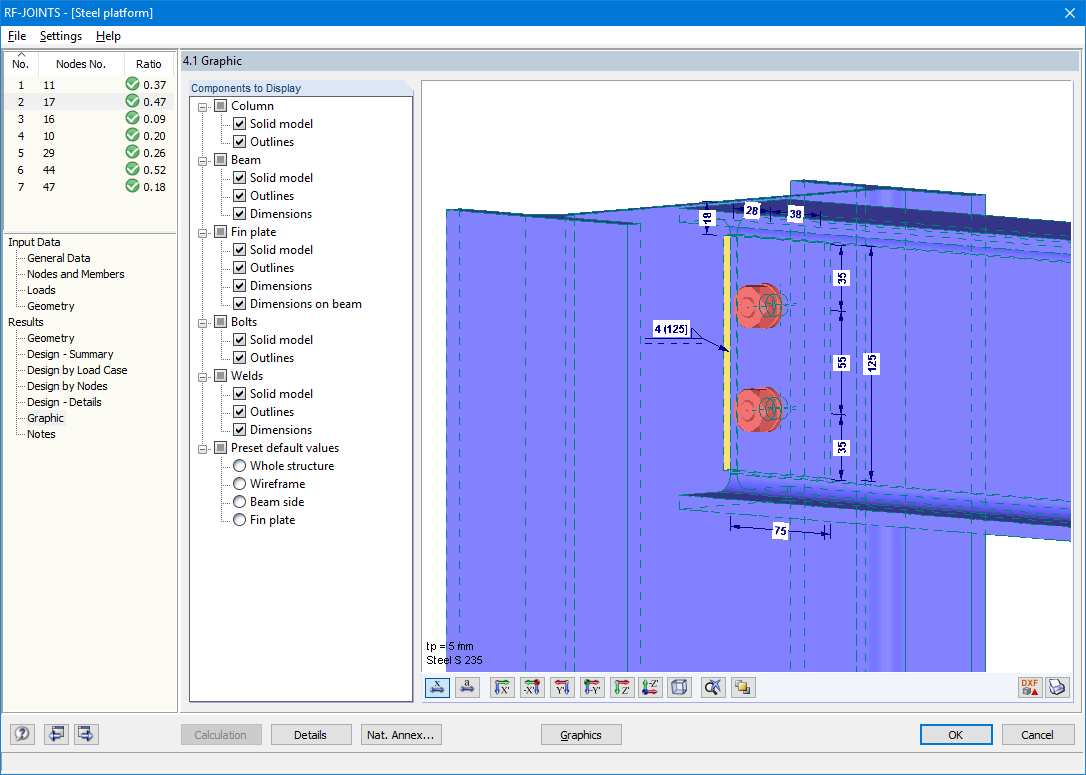The width and height of the screenshot is (1086, 775).
Task: Open the Help menu
Action: [x=108, y=36]
